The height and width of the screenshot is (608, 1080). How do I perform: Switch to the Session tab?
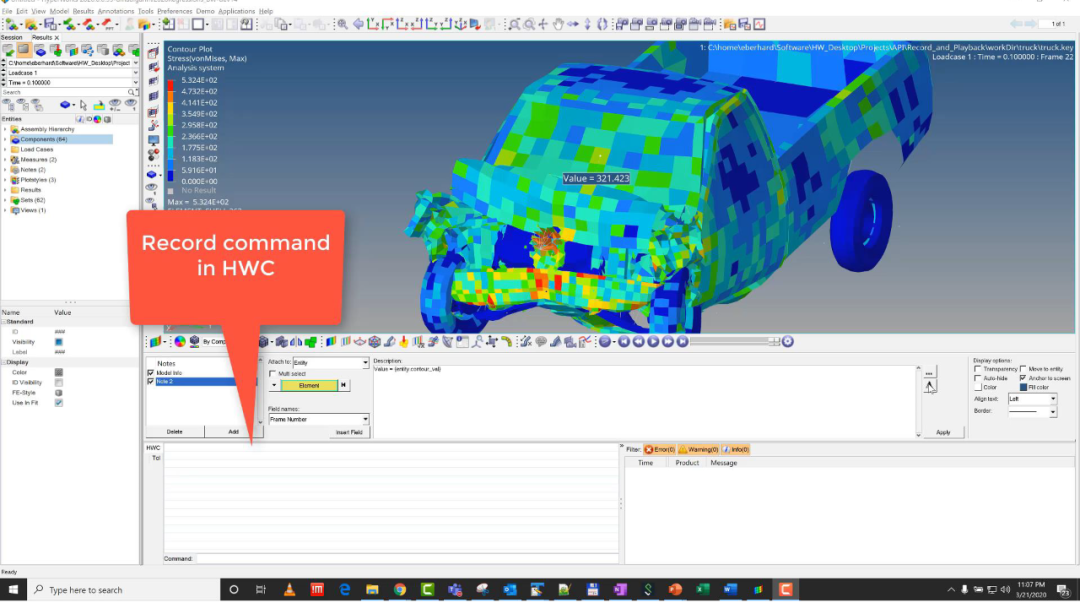coord(12,37)
